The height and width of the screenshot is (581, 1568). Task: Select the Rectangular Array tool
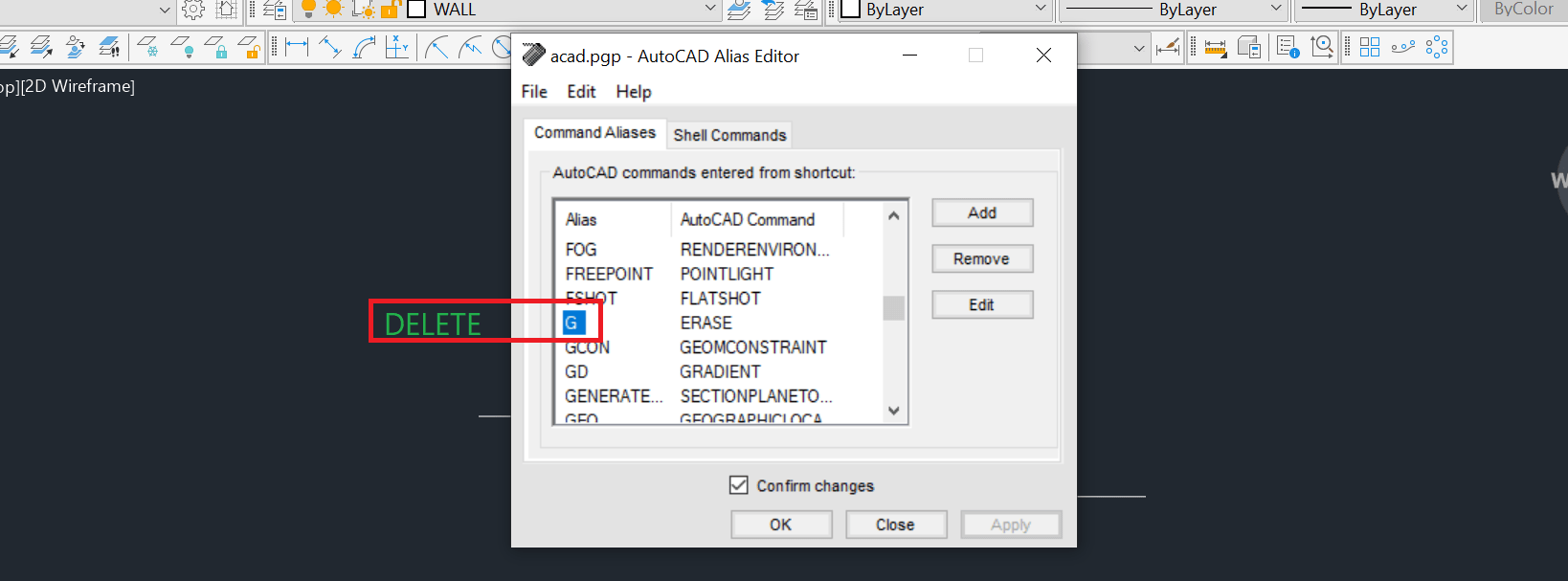1370,47
